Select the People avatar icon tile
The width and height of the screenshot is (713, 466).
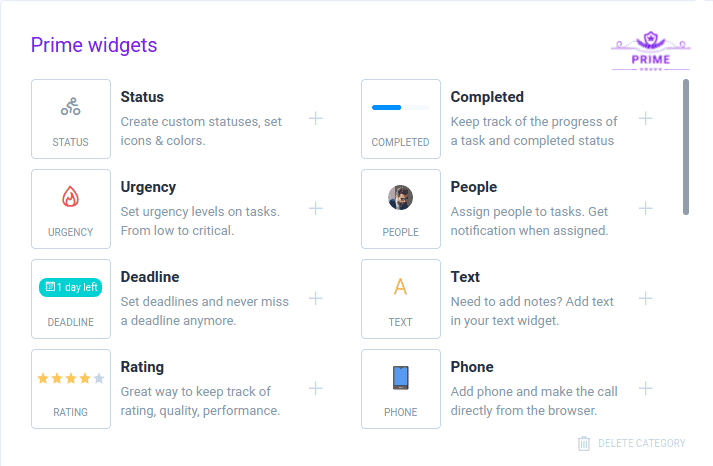[401, 209]
